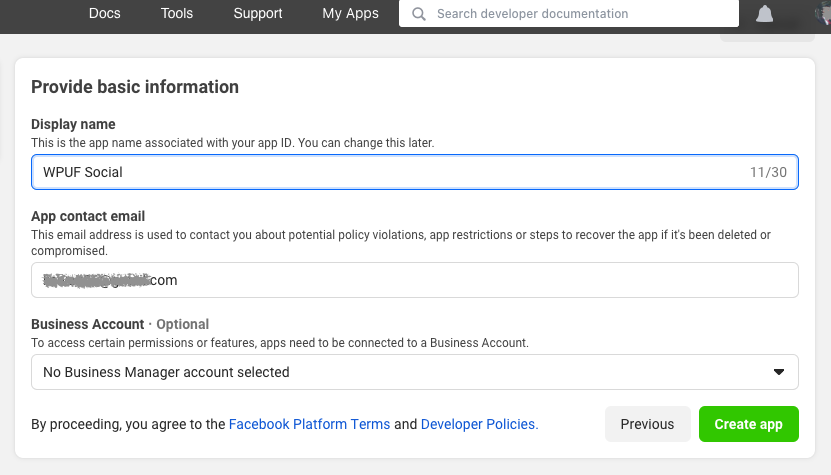Focus the Search developer documentation box
831x475 pixels.
569,14
